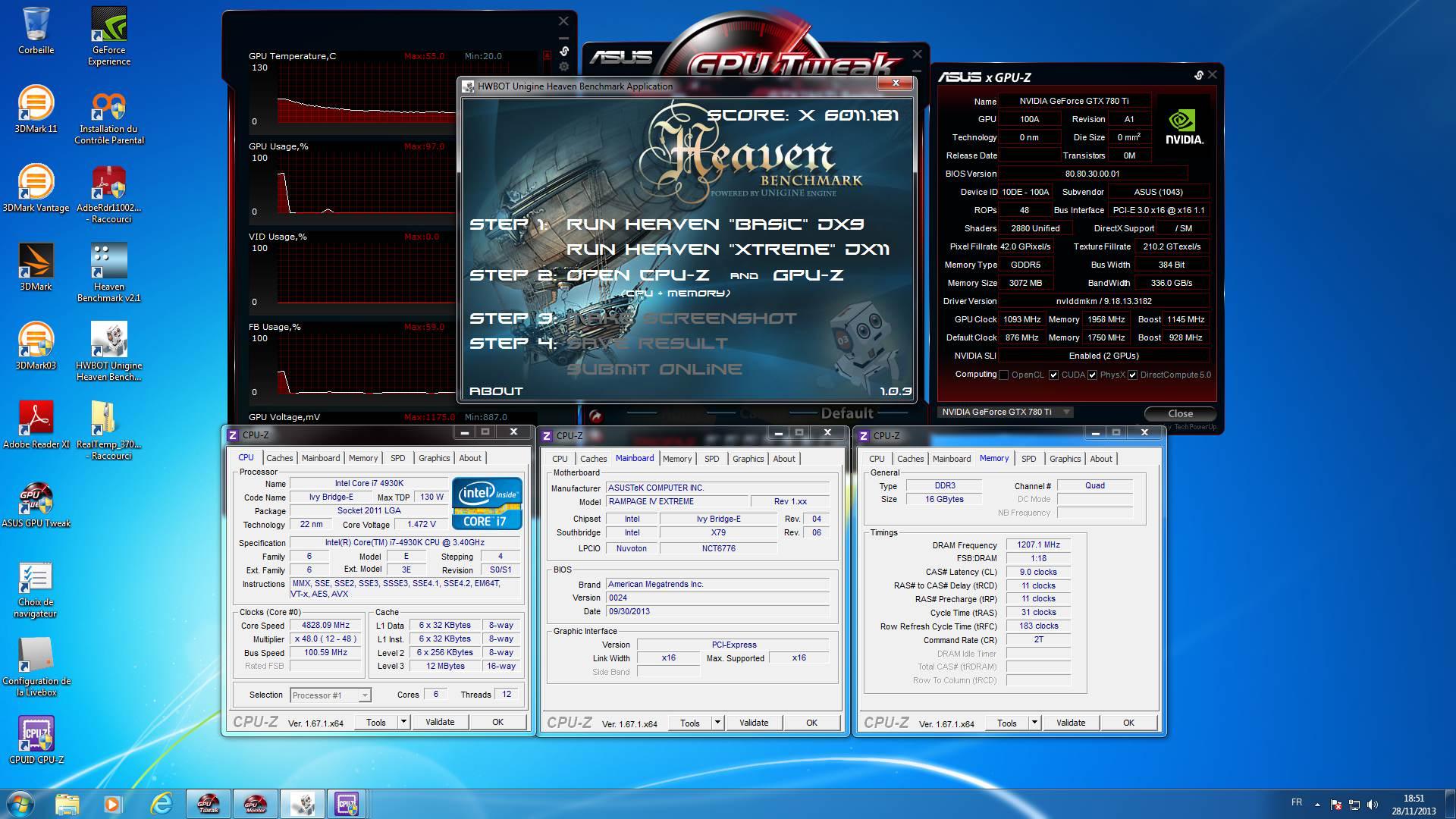Open the RealTemp_370 Raccourci folder shortcut
Screen dimensions: 1456x819
click(109, 431)
